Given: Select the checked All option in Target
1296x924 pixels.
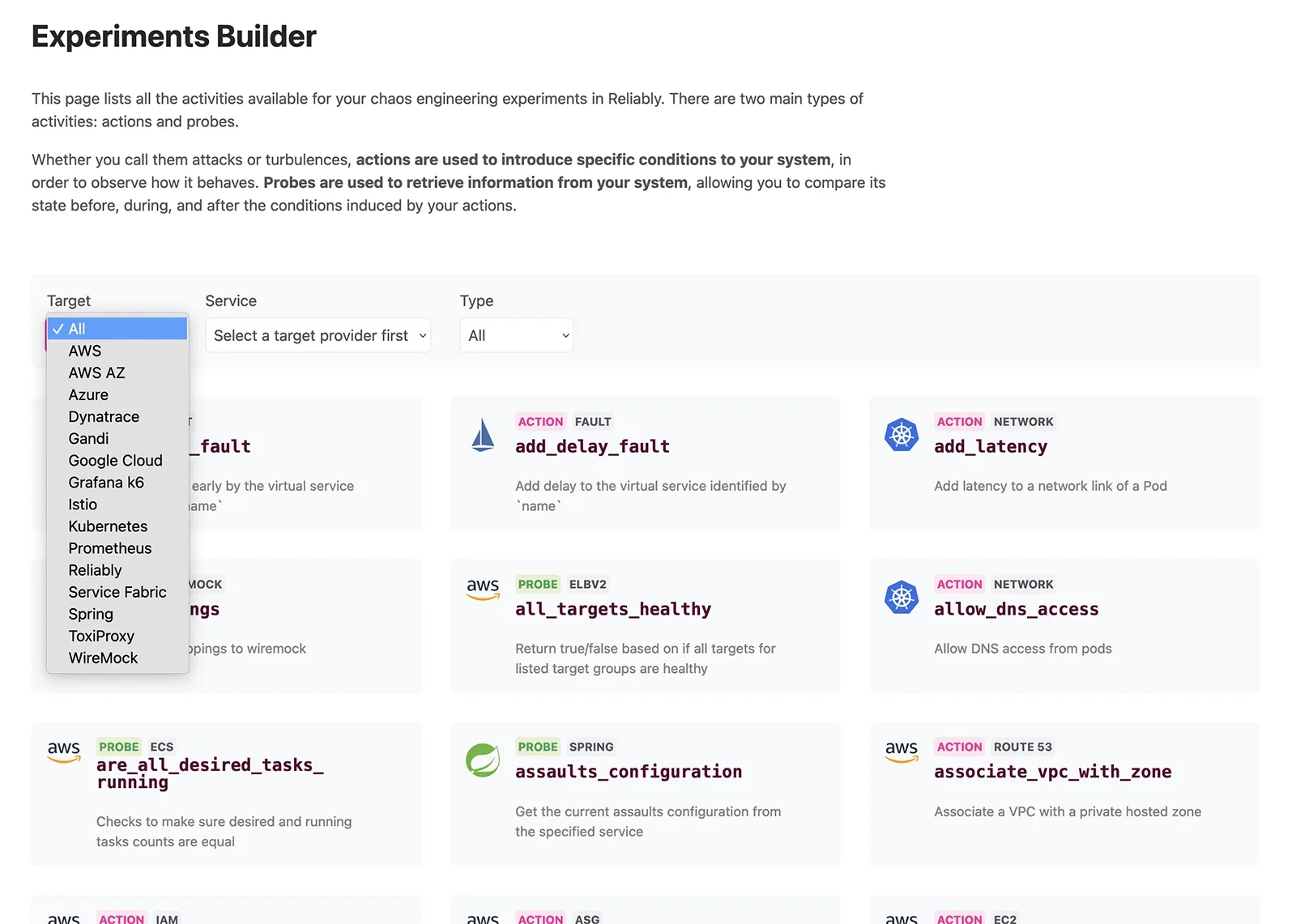Looking at the screenshot, I should [117, 329].
